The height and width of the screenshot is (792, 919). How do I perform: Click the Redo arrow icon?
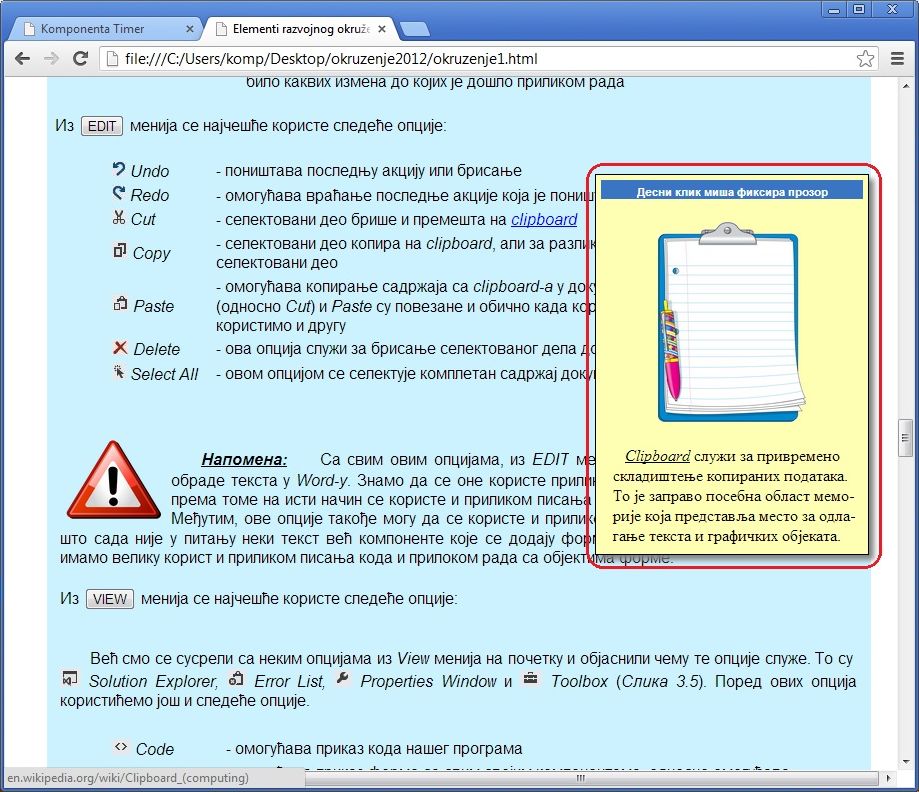[x=119, y=194]
